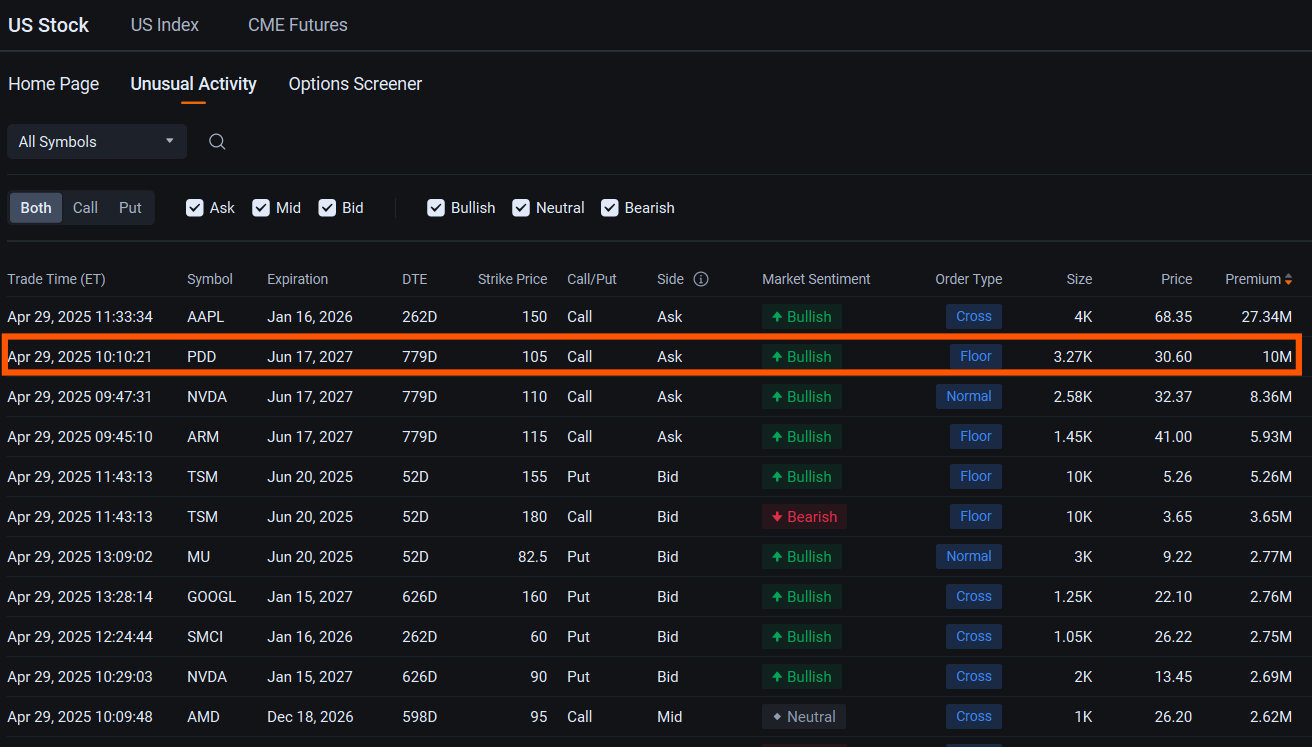The image size is (1312, 747).
Task: Click the Size column header
Action: (x=1079, y=279)
